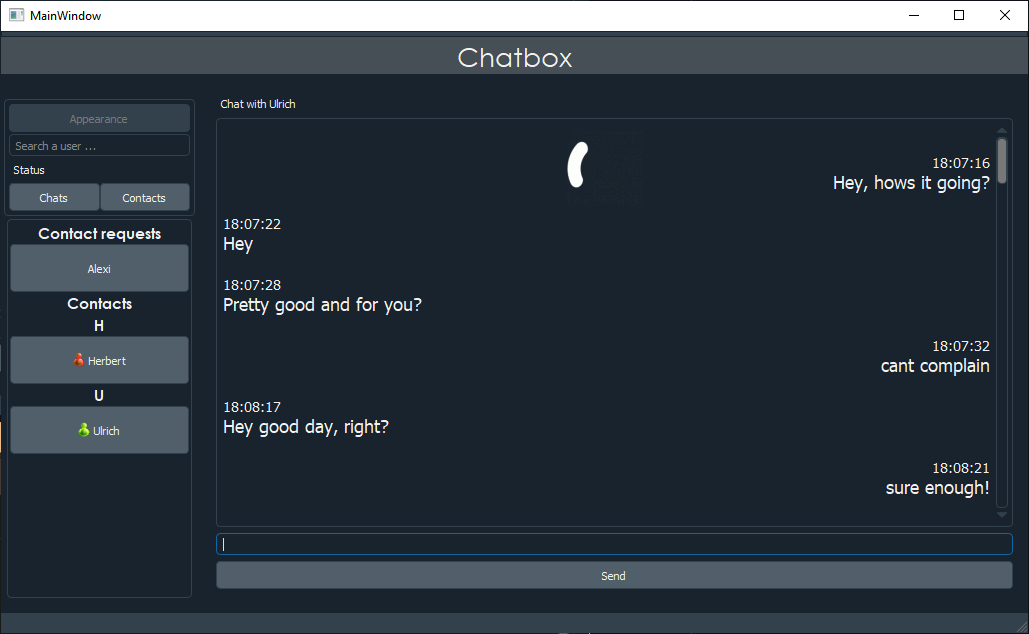This screenshot has width=1029, height=634.
Task: Maximize the MainWindow window
Action: click(959, 15)
